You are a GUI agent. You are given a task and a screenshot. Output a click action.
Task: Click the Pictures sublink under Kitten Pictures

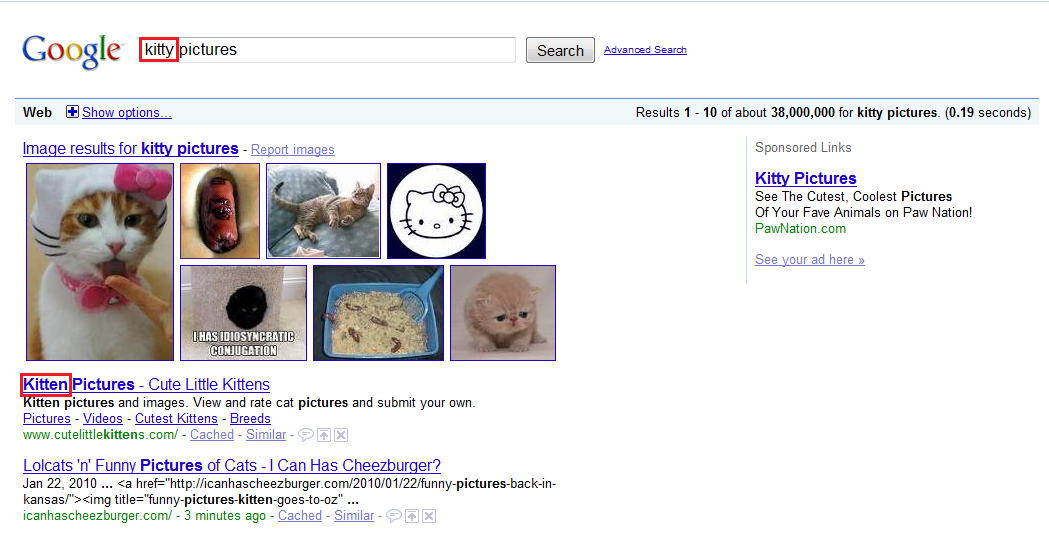[47, 419]
